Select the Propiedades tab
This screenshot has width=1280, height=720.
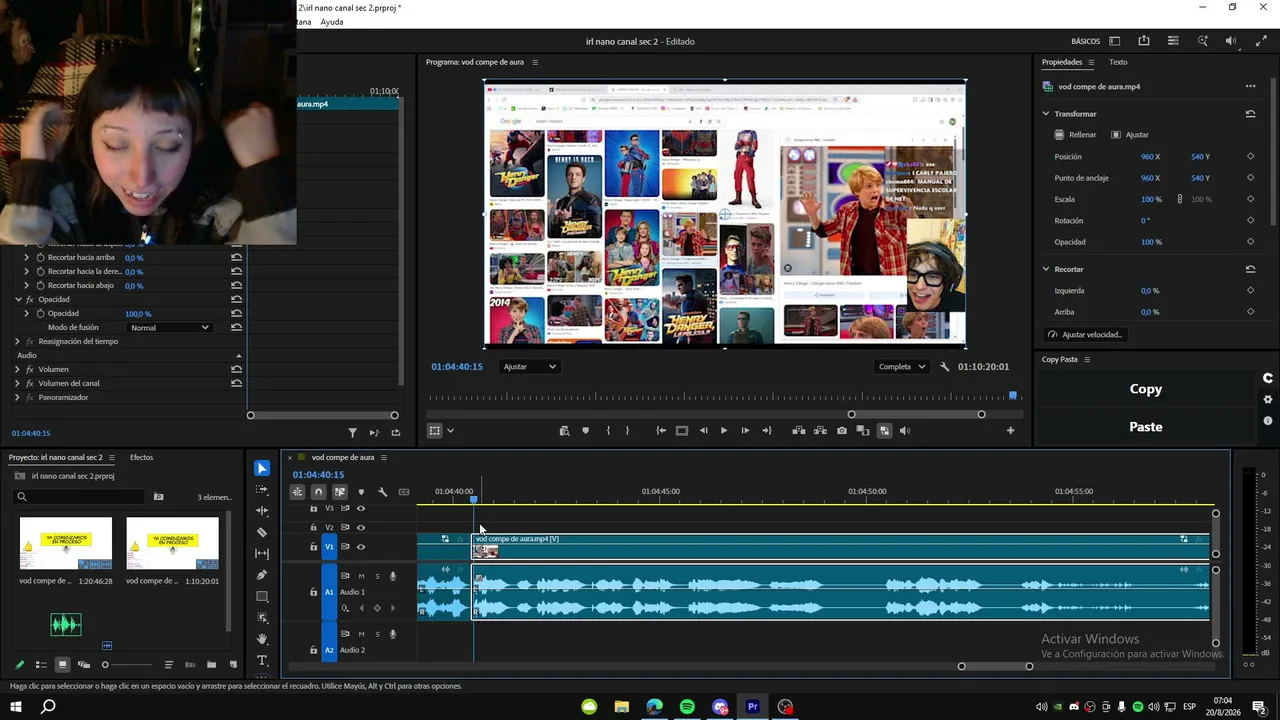(1062, 62)
